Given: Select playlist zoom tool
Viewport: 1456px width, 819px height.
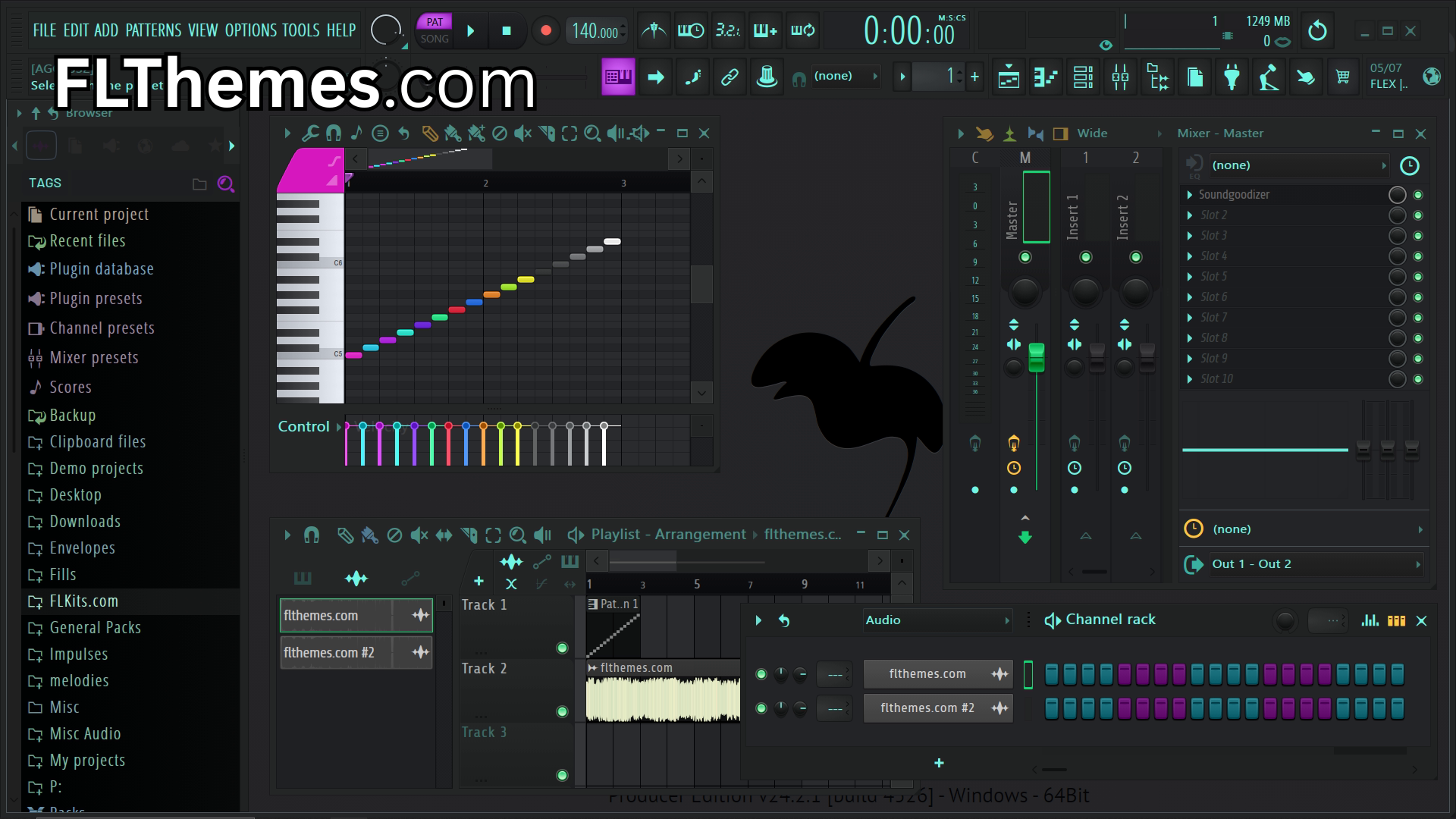Looking at the screenshot, I should pos(517,535).
